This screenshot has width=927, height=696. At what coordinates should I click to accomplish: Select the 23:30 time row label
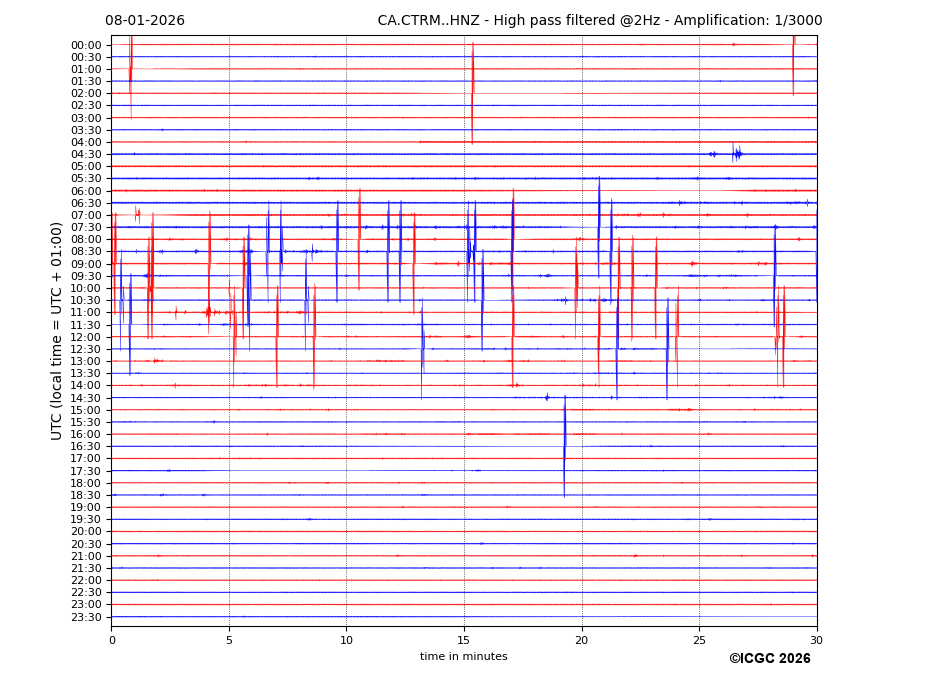pos(85,617)
